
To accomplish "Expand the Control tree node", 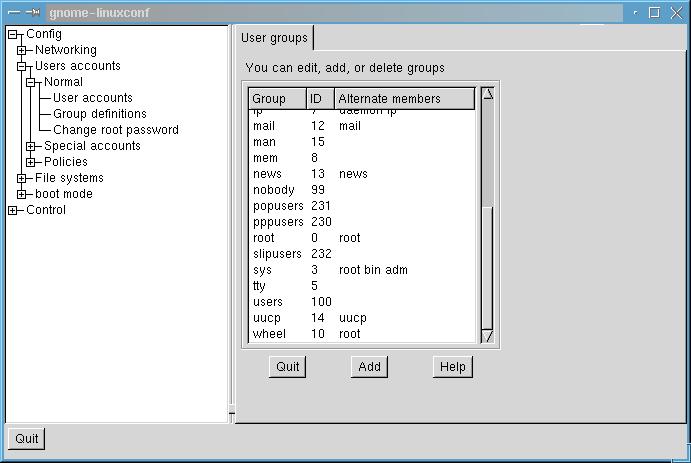I will [x=13, y=211].
